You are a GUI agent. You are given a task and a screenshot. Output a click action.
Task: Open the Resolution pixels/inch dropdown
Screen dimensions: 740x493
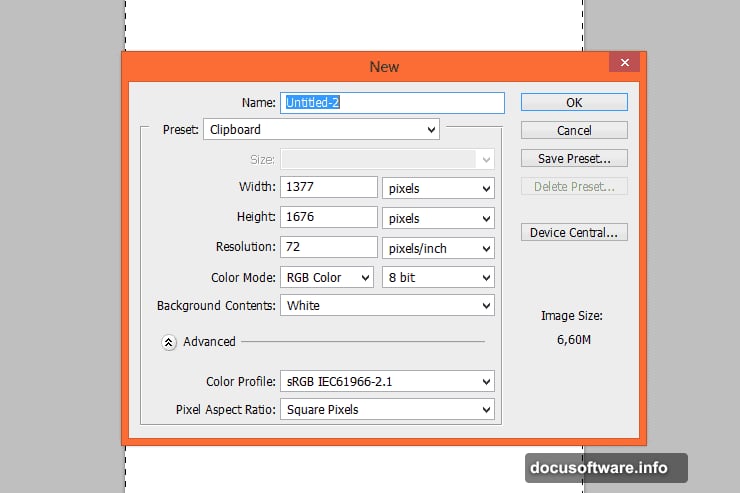point(438,248)
